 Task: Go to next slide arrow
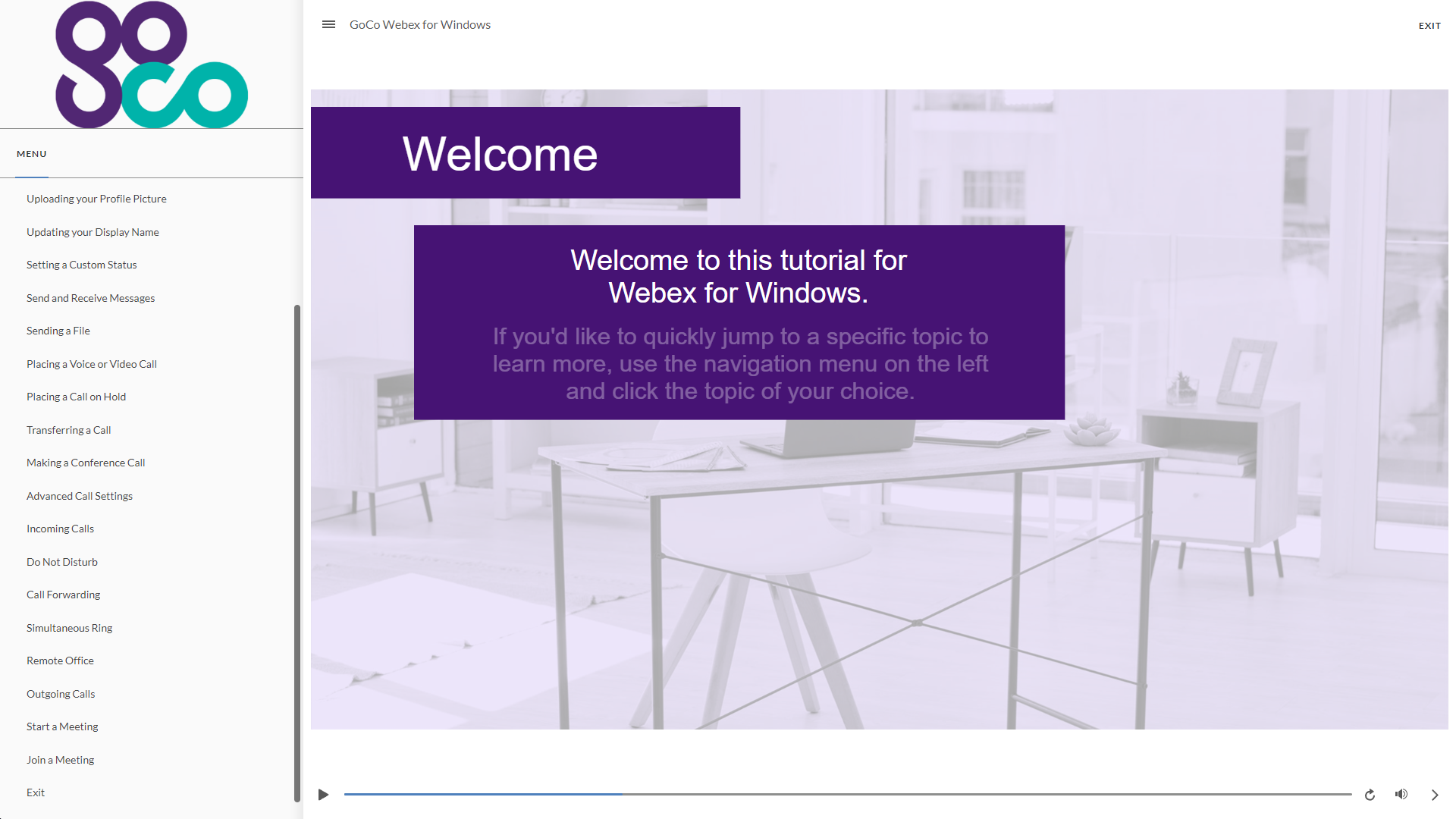click(1435, 795)
